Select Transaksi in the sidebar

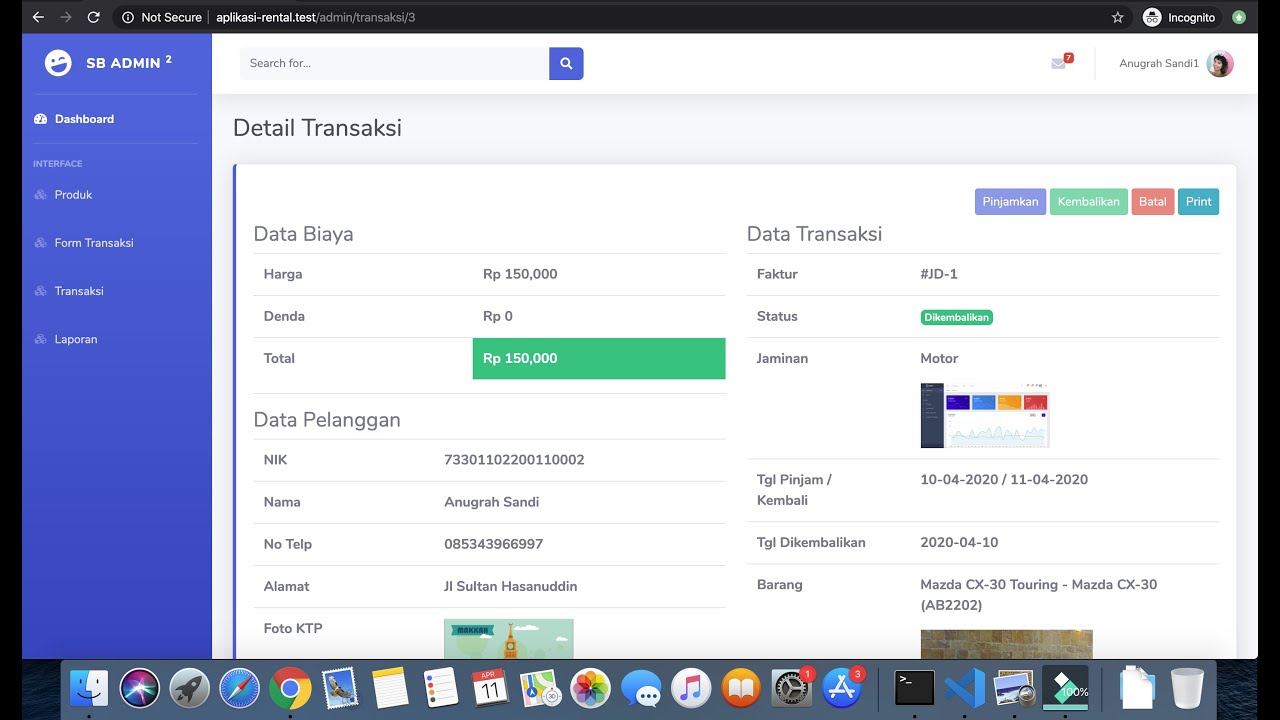click(79, 291)
